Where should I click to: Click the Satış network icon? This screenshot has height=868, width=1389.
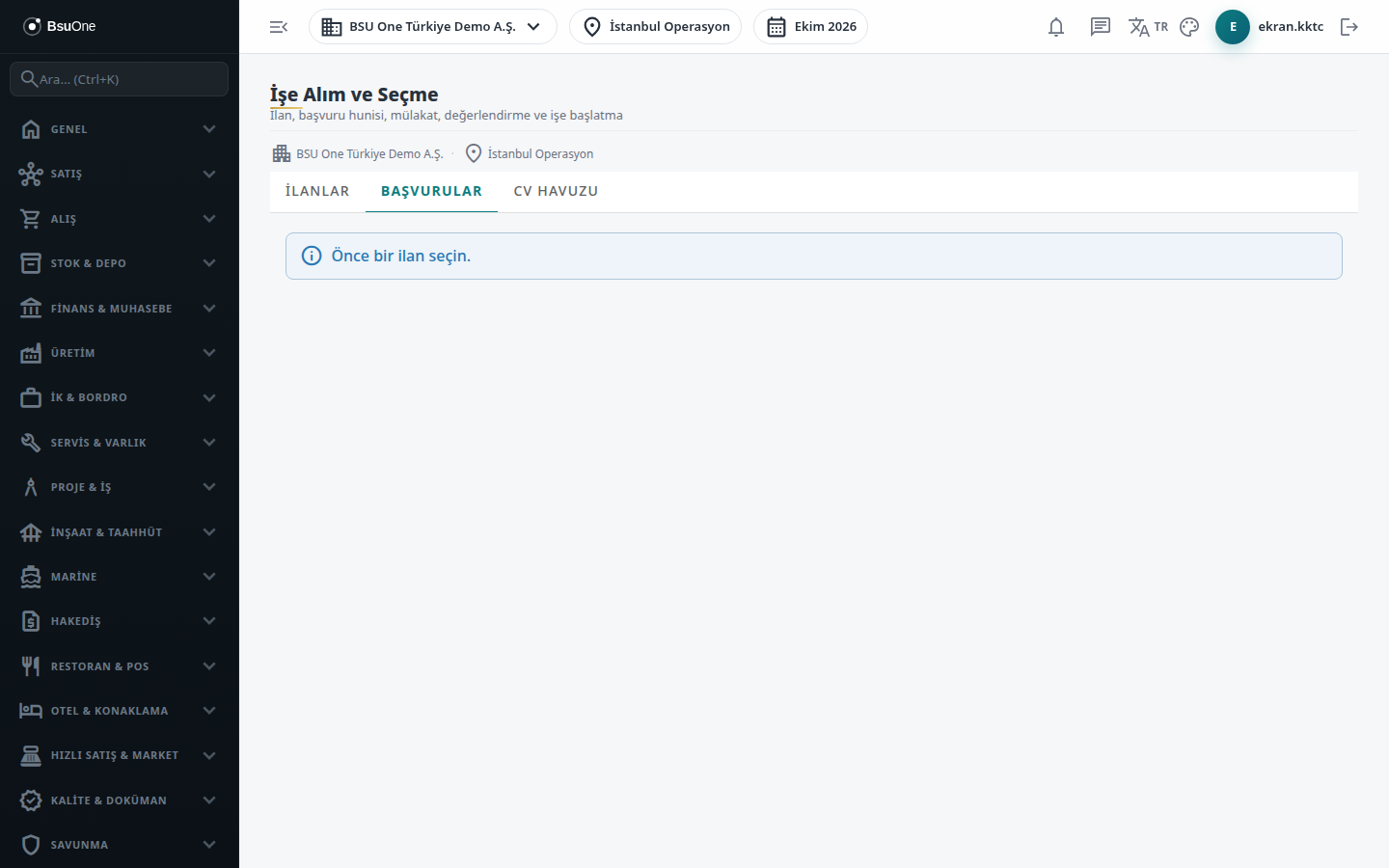click(31, 174)
